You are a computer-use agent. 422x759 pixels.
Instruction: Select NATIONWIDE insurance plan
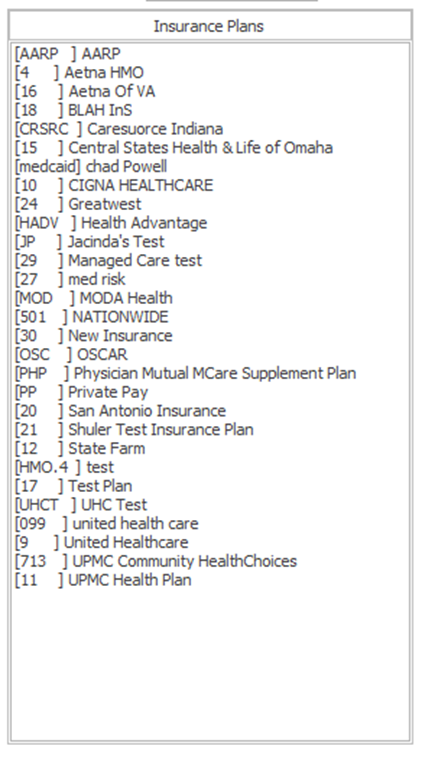click(92, 317)
